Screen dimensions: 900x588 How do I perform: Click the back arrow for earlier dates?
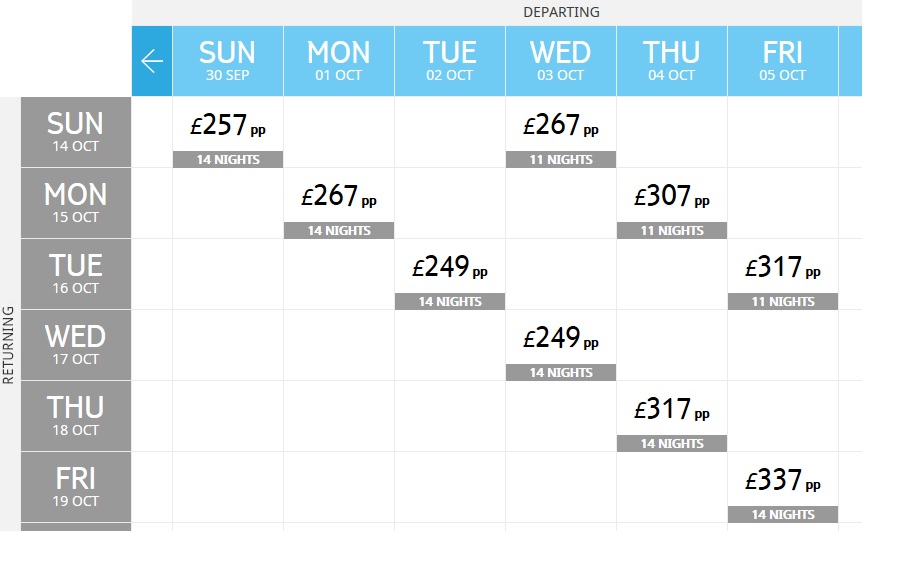pyautogui.click(x=152, y=61)
